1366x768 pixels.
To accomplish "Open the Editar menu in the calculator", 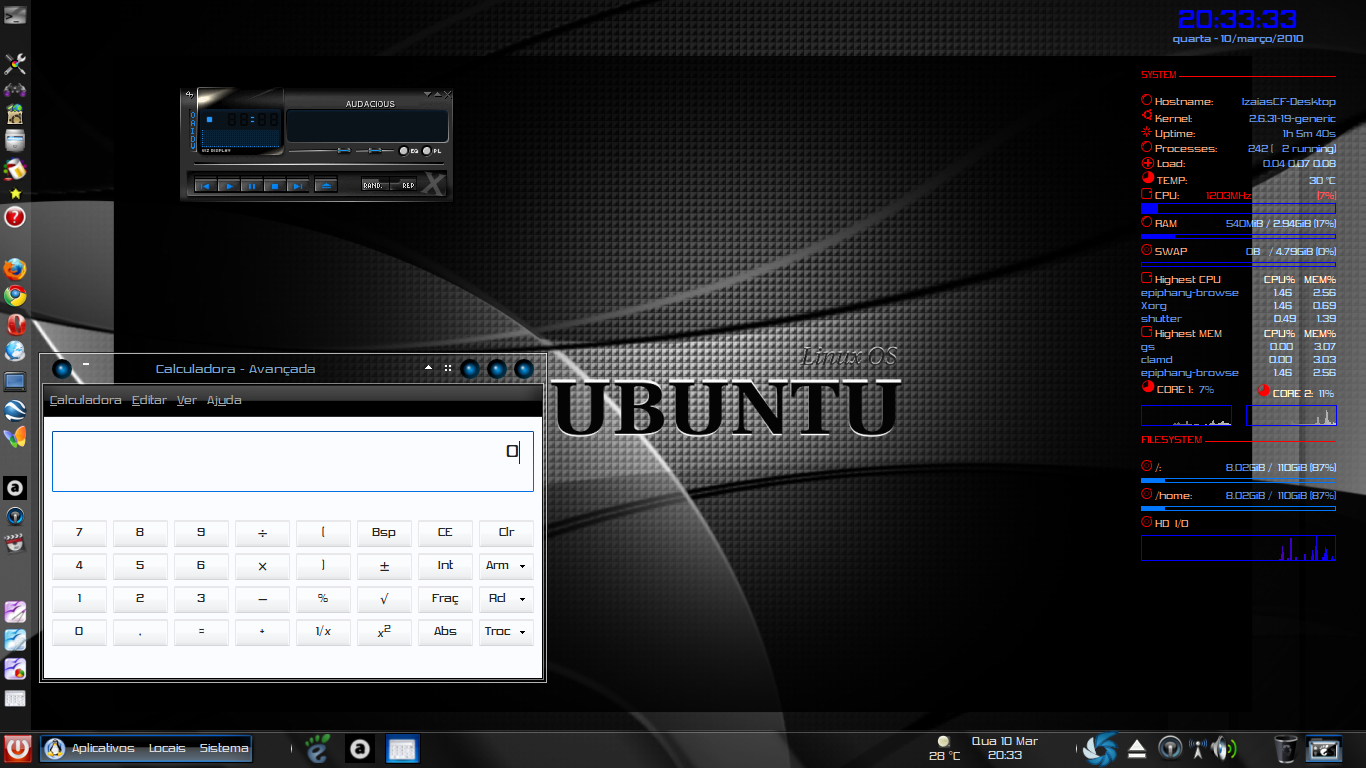I will click(149, 400).
